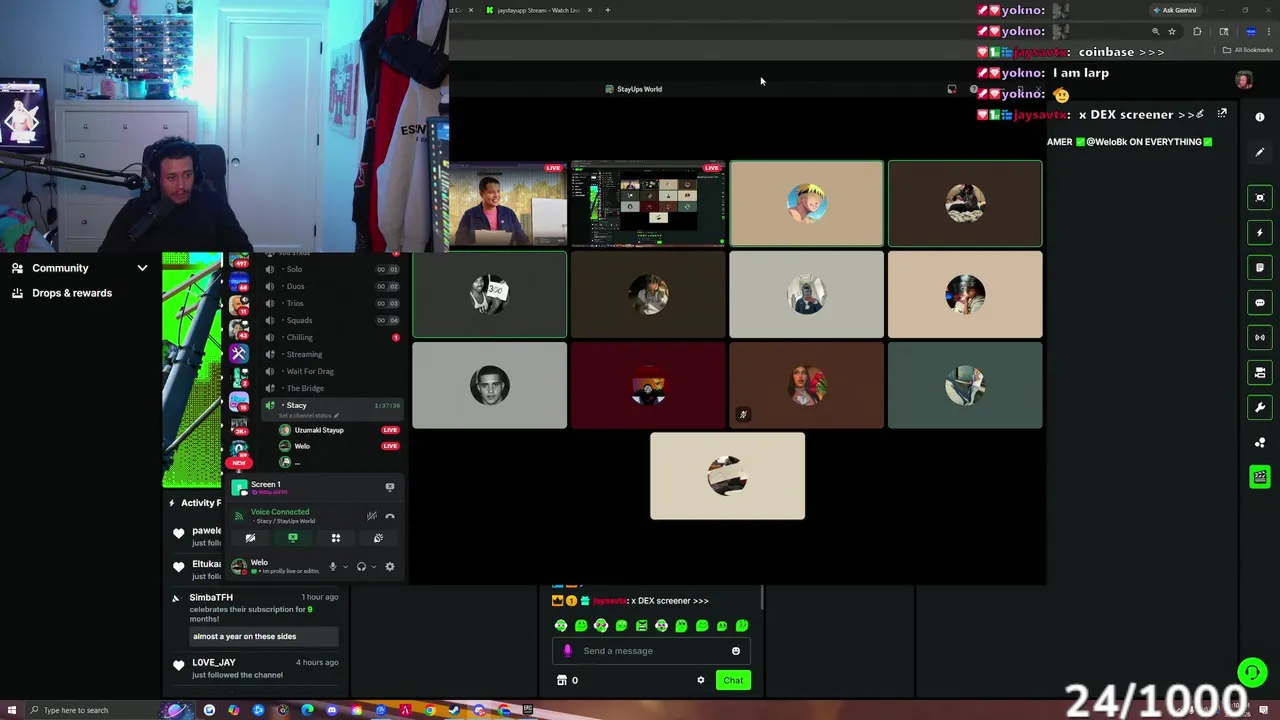Toggle Discord screen share button
Viewport: 1280px width, 720px height.
pos(293,538)
